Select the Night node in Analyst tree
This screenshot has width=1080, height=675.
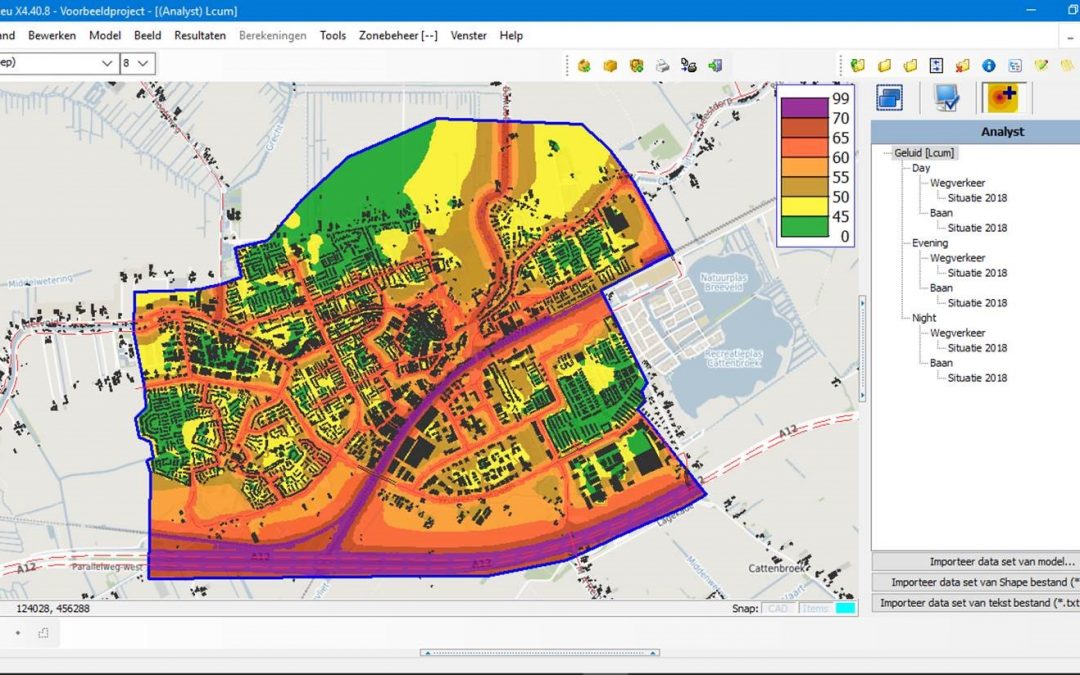924,318
